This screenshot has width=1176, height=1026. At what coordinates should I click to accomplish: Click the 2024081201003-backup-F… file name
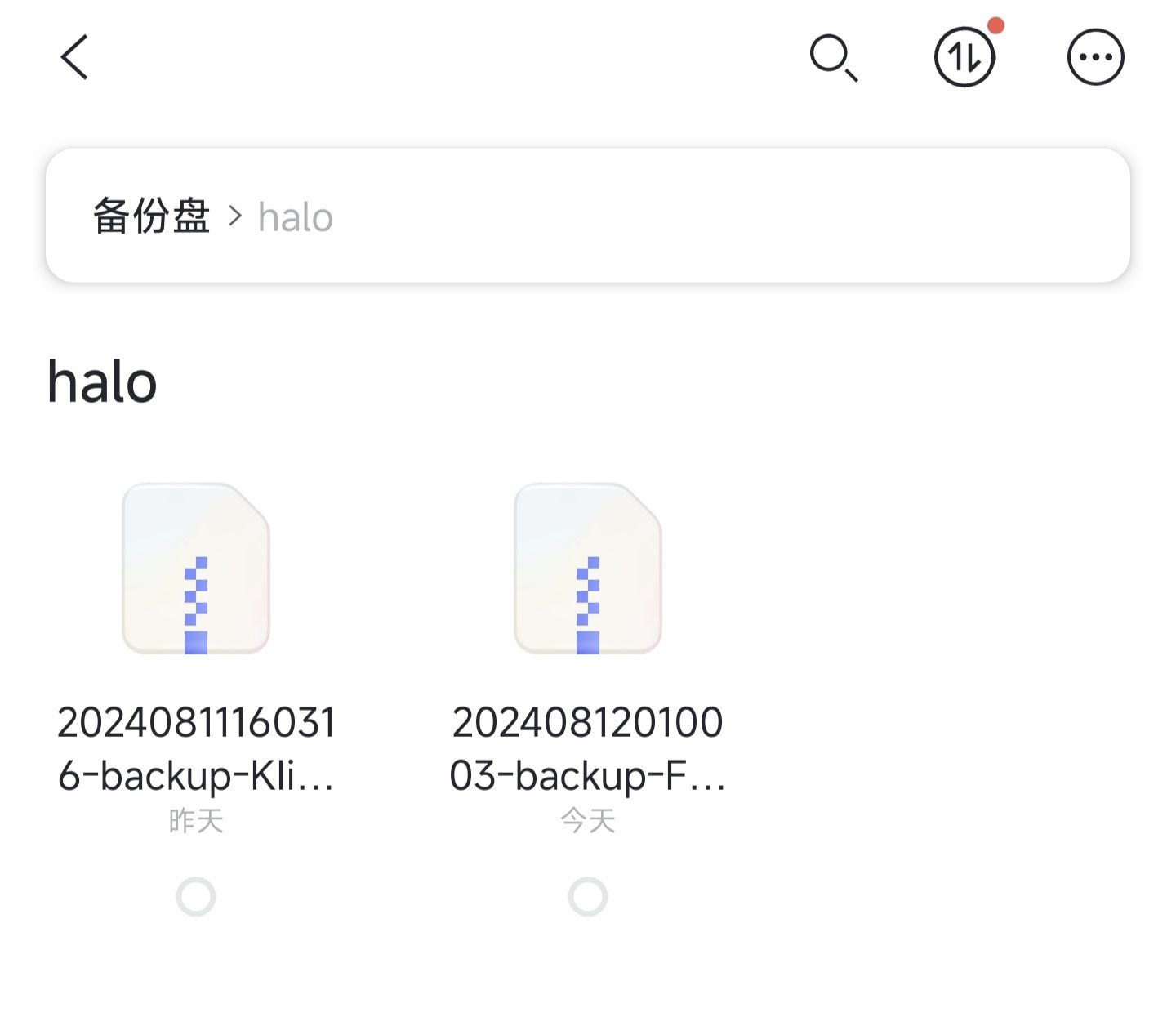588,748
